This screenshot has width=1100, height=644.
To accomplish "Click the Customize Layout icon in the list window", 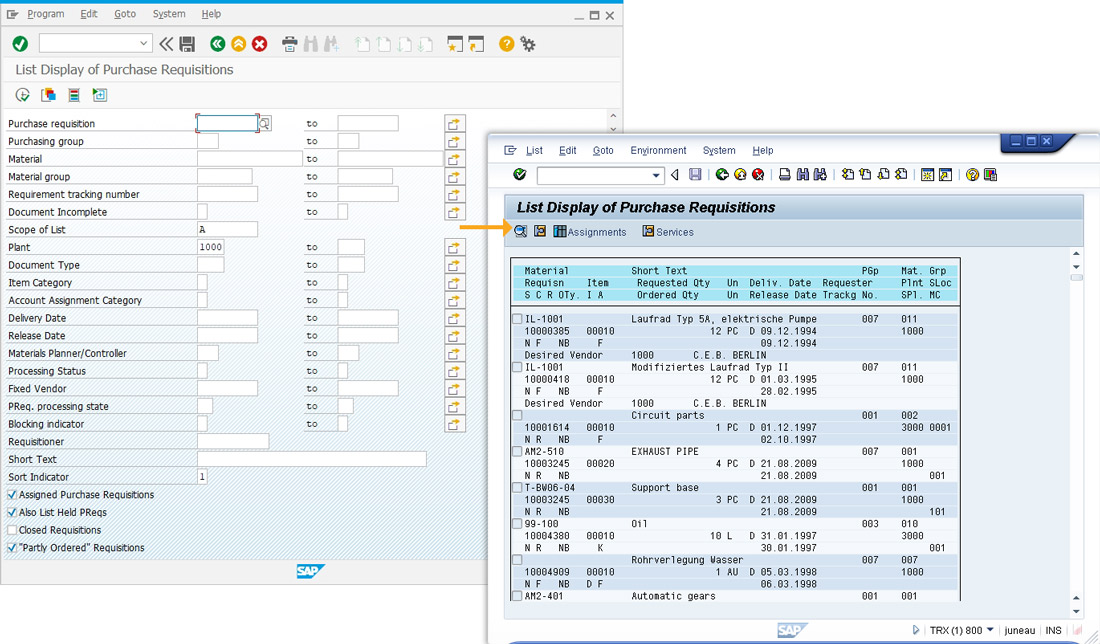I will pyautogui.click(x=991, y=175).
